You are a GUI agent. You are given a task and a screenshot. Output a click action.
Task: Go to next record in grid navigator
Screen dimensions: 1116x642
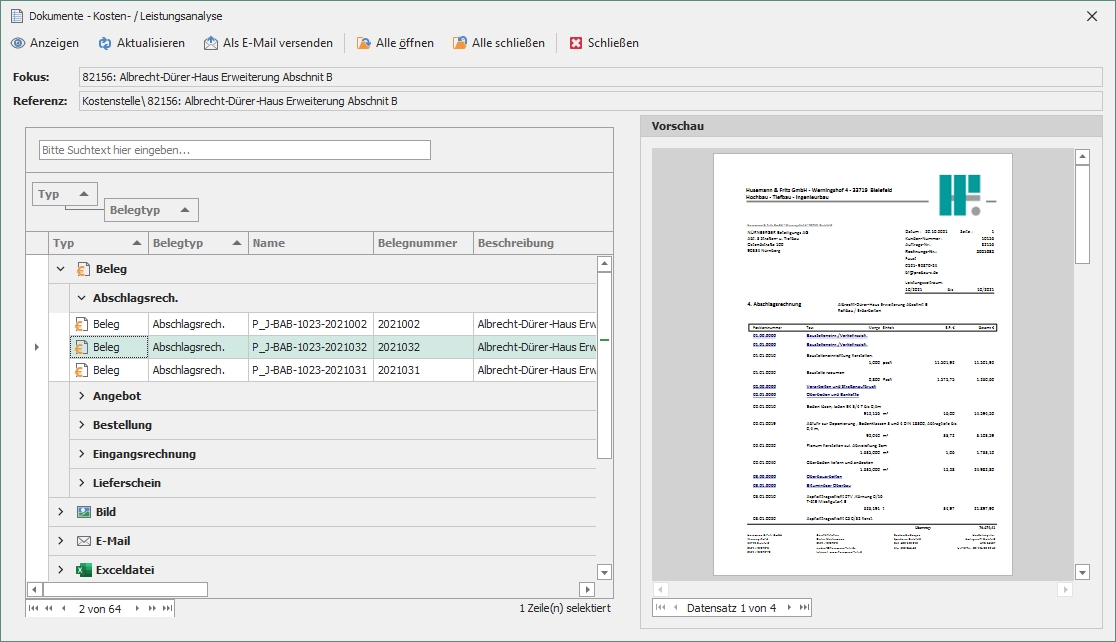coord(138,608)
